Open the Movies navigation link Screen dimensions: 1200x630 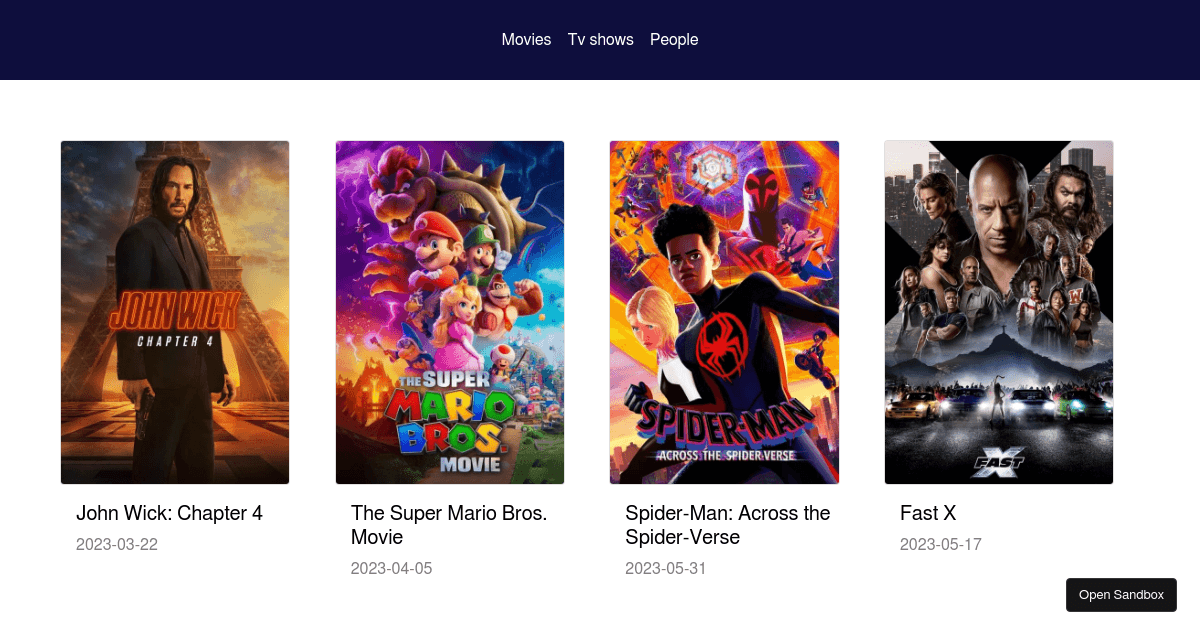pyautogui.click(x=526, y=40)
